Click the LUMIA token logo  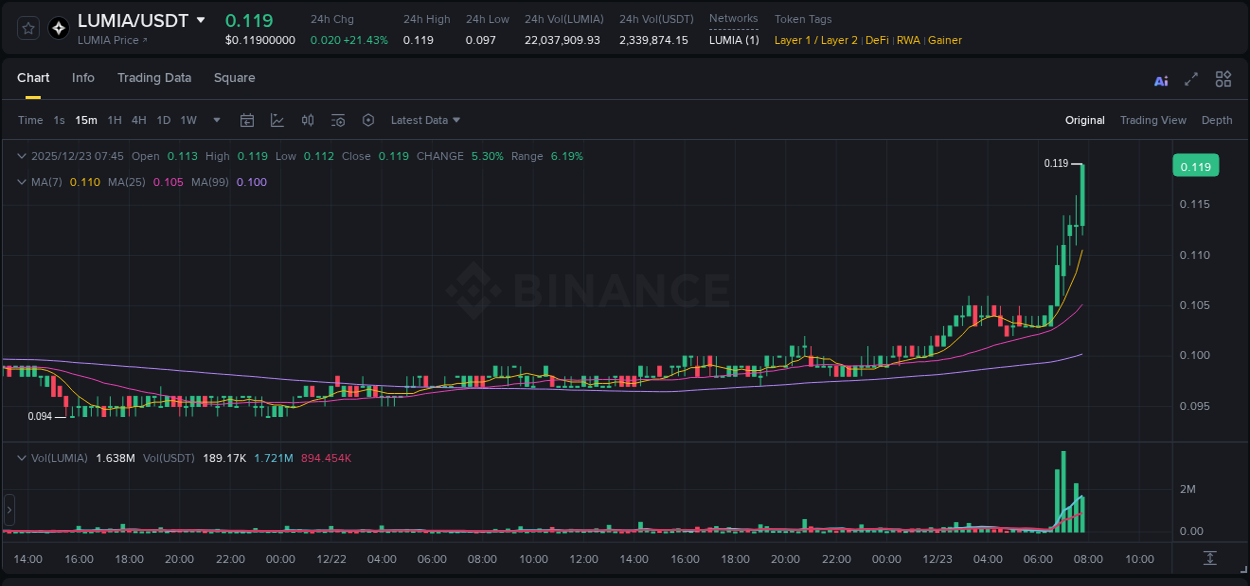click(57, 27)
